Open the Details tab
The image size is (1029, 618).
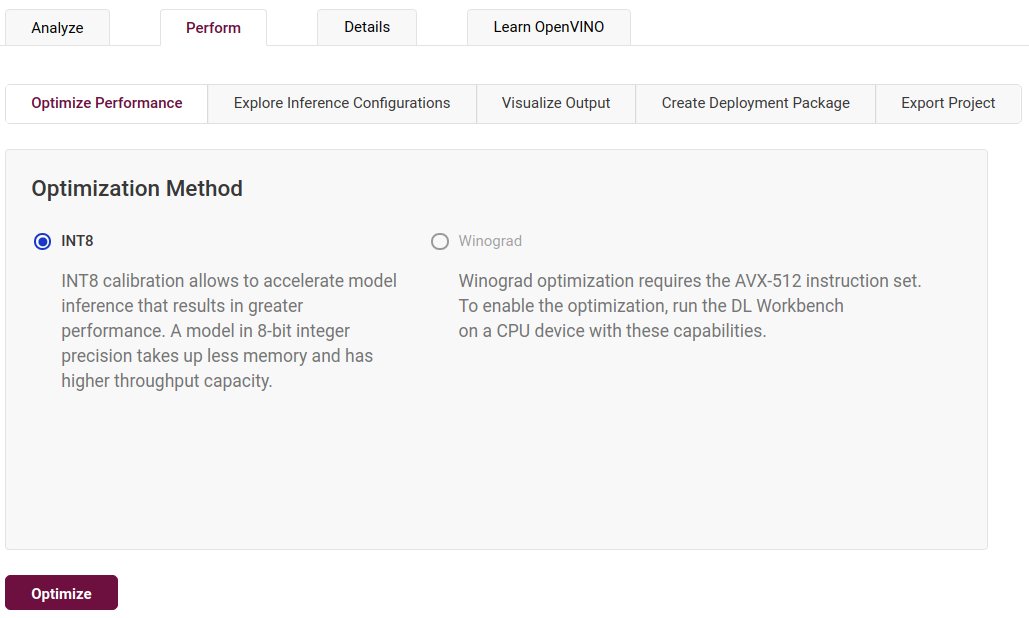[x=367, y=27]
